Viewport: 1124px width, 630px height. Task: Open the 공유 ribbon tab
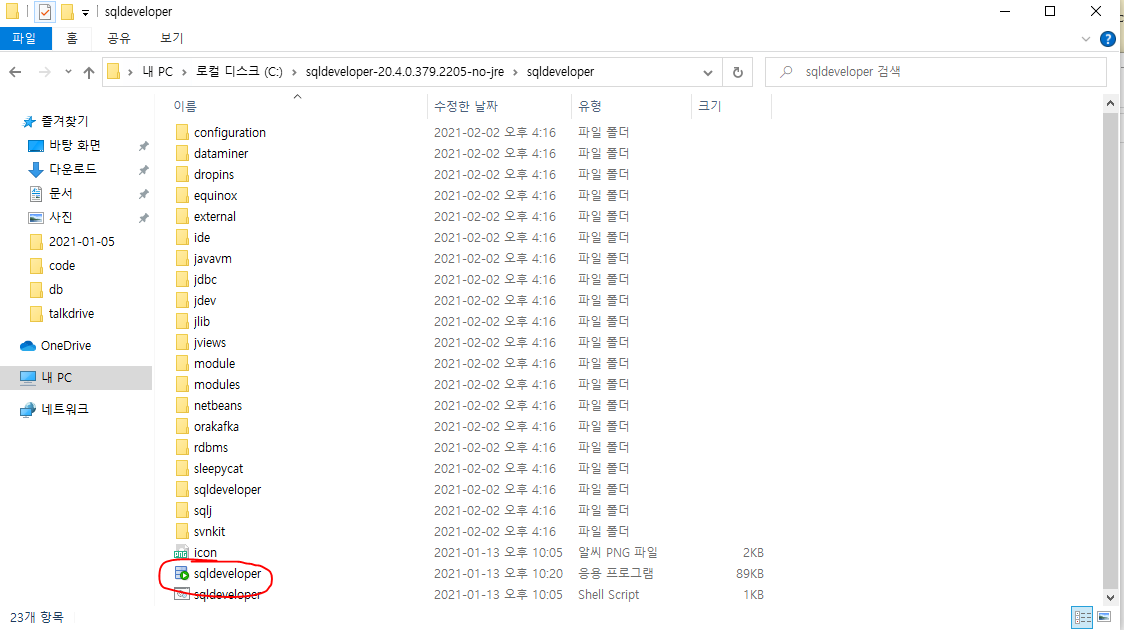[119, 38]
